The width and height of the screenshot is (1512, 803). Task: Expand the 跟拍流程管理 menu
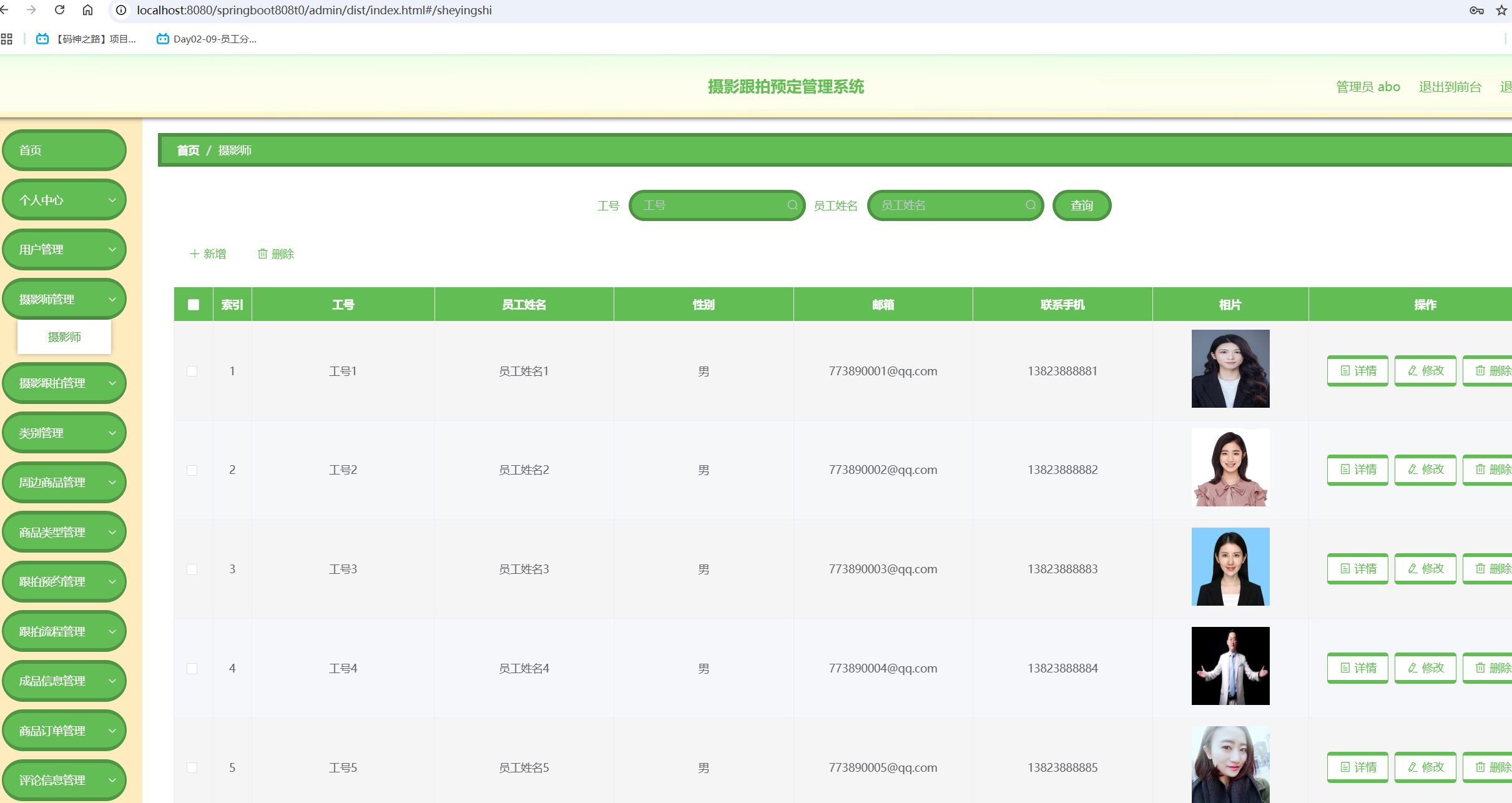pos(64,632)
